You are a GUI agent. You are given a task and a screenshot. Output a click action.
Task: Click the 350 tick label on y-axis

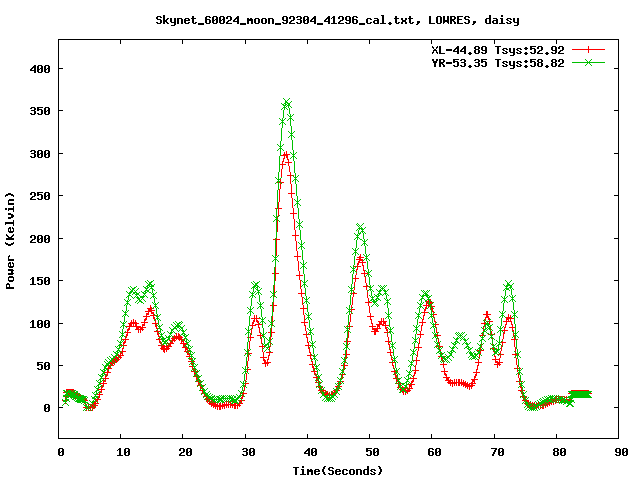40,111
